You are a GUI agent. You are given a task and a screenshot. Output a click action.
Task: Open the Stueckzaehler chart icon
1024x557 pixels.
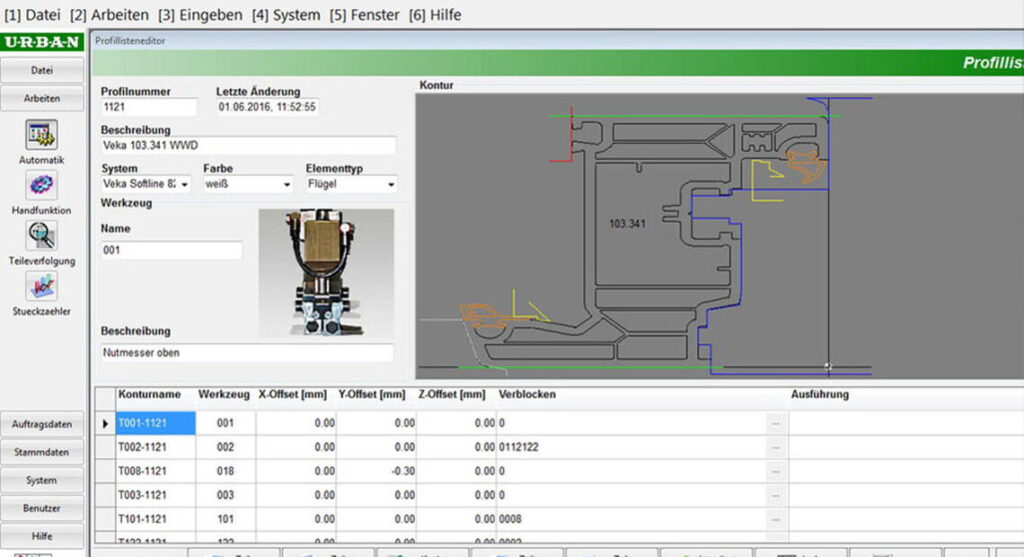(41, 287)
